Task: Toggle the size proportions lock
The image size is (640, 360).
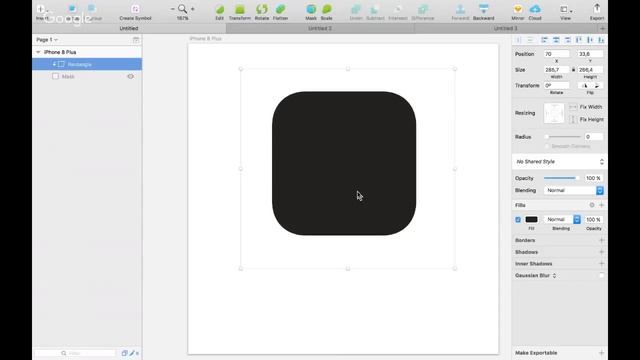Action: 573,70
